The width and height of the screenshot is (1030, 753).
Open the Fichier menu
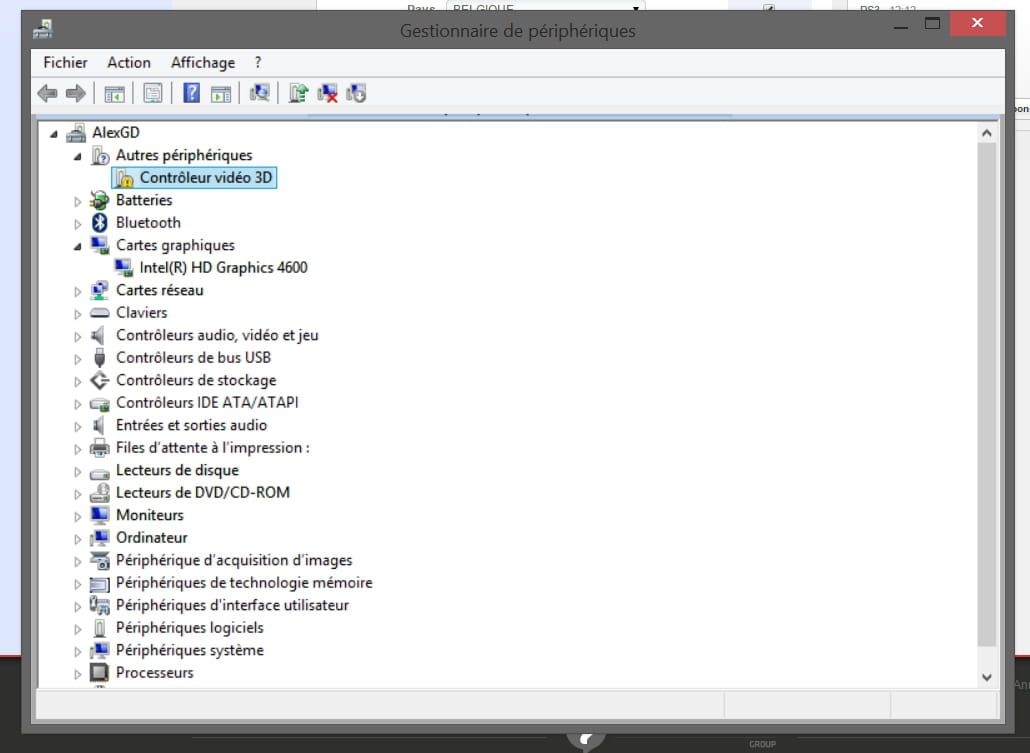click(x=65, y=62)
